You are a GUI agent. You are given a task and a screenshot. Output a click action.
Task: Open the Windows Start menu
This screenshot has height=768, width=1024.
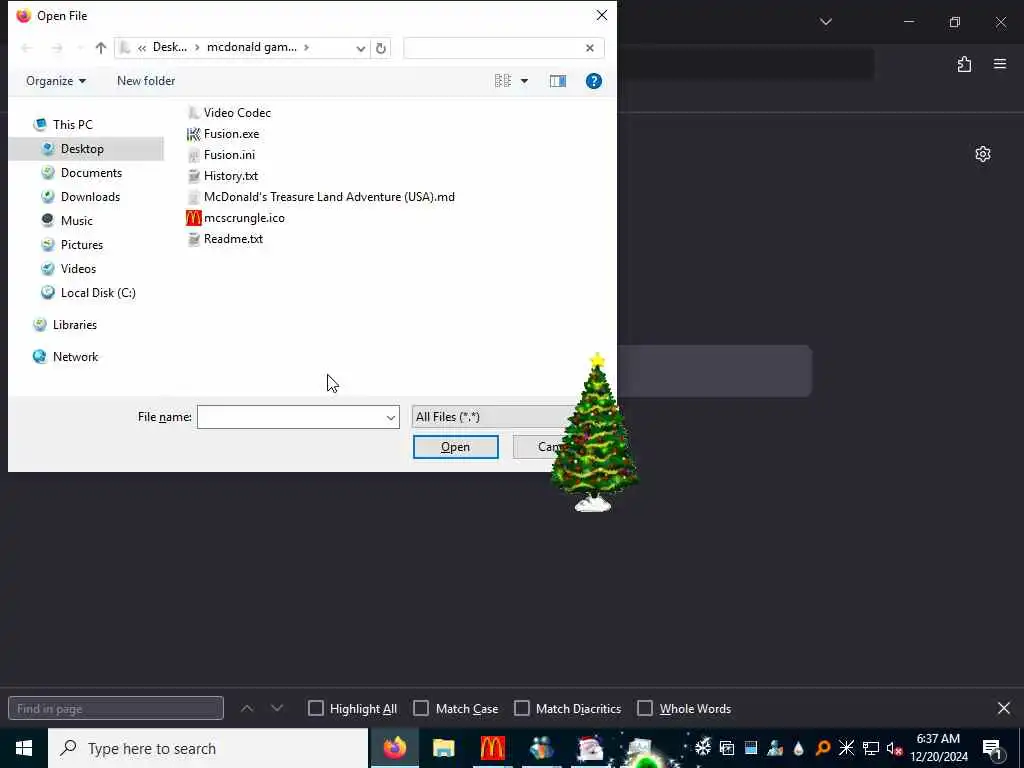click(x=24, y=748)
